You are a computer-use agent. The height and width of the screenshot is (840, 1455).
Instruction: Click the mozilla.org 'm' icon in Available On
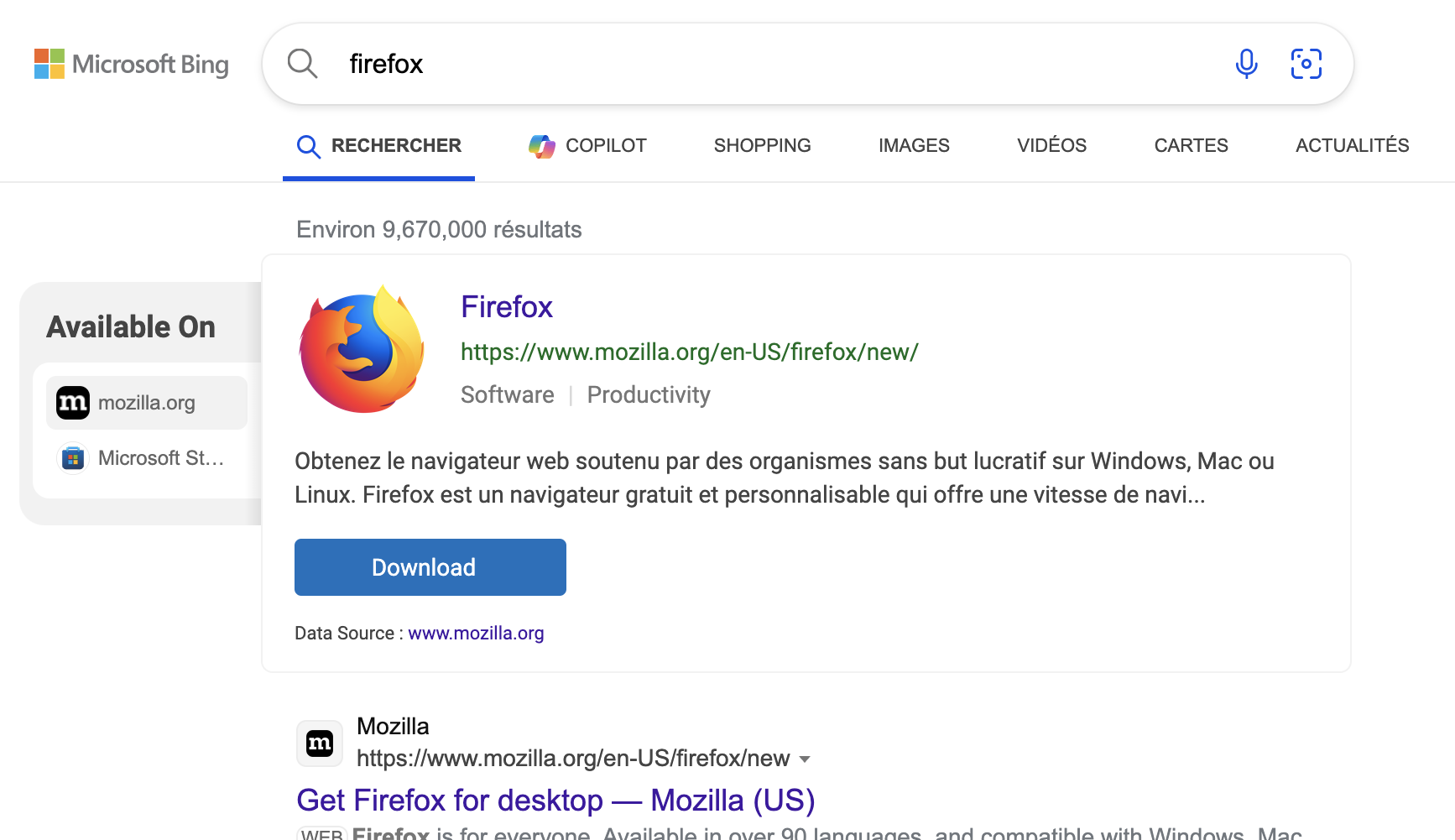(73, 403)
